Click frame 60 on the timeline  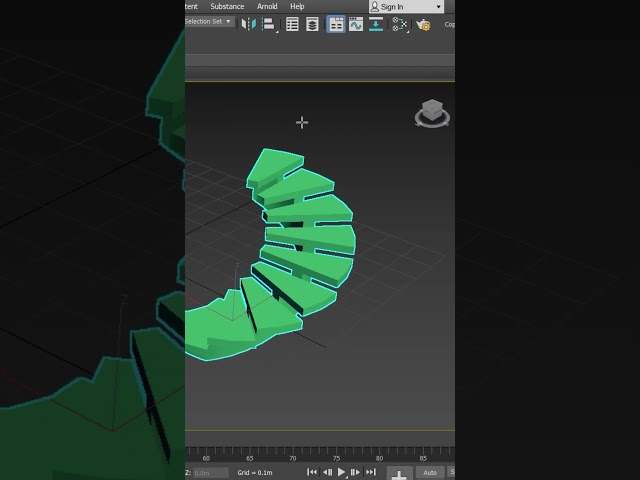coord(206,458)
